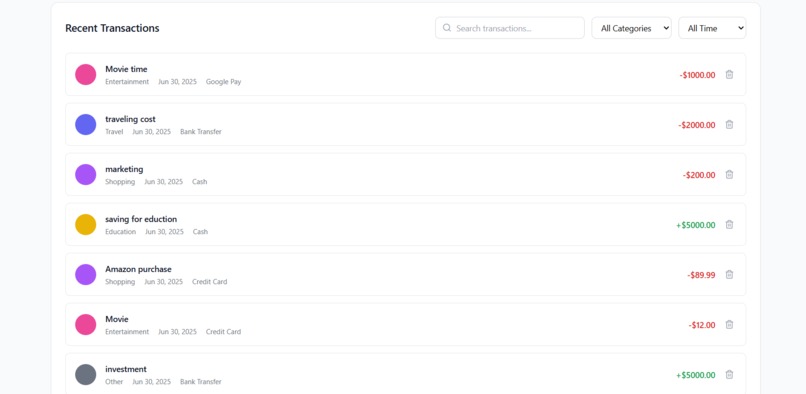Click the Recent Transactions heading
This screenshot has height=394, width=806.
pos(112,28)
